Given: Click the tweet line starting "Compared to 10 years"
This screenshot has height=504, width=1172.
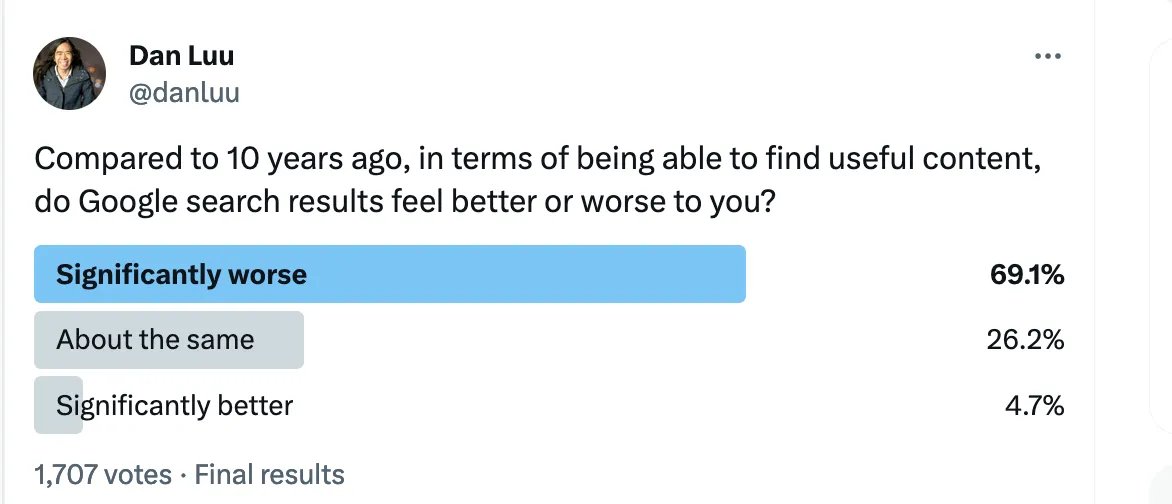Looking at the screenshot, I should 538,159.
